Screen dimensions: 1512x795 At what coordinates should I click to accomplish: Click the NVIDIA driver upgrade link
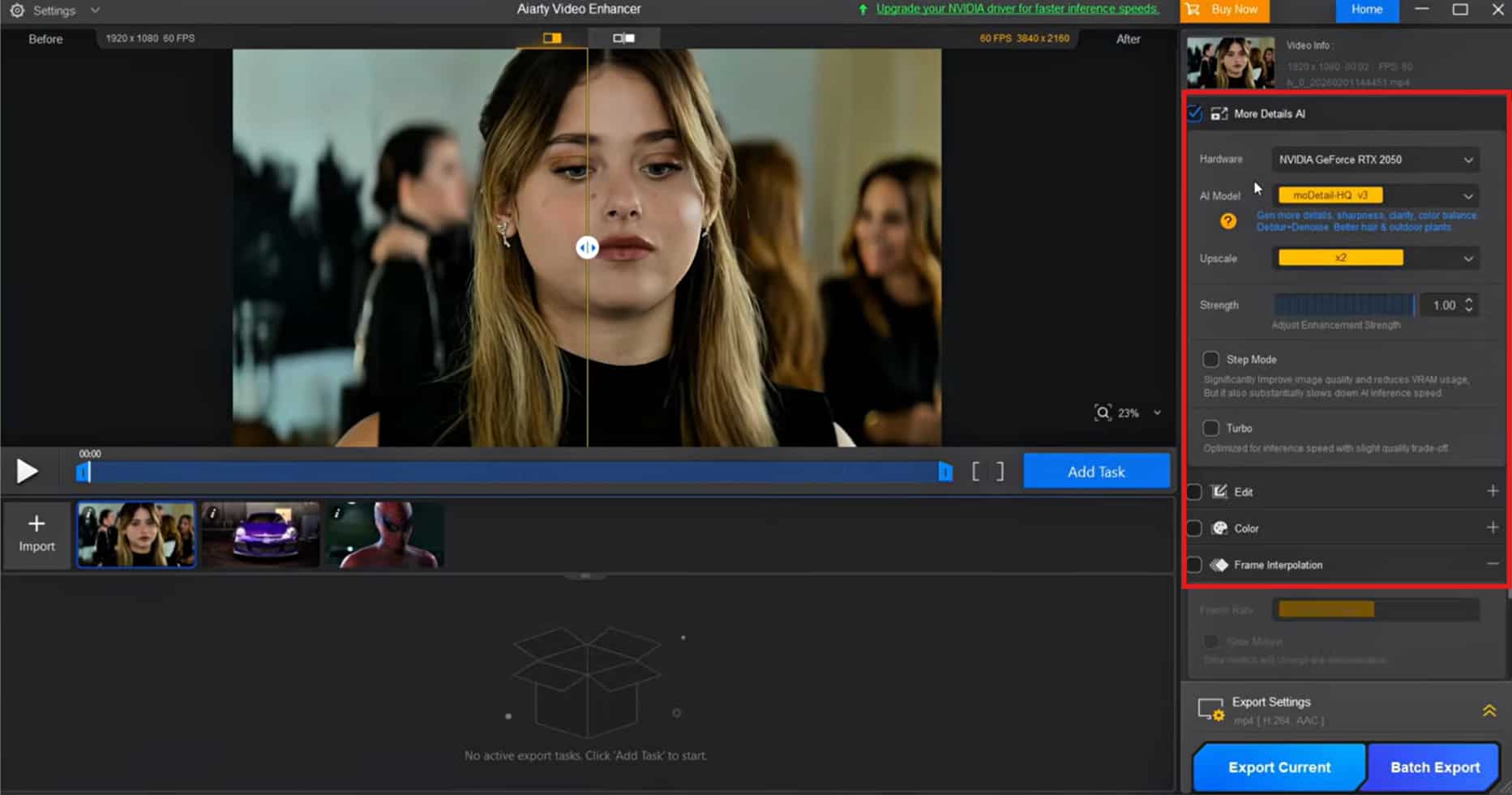point(1017,9)
